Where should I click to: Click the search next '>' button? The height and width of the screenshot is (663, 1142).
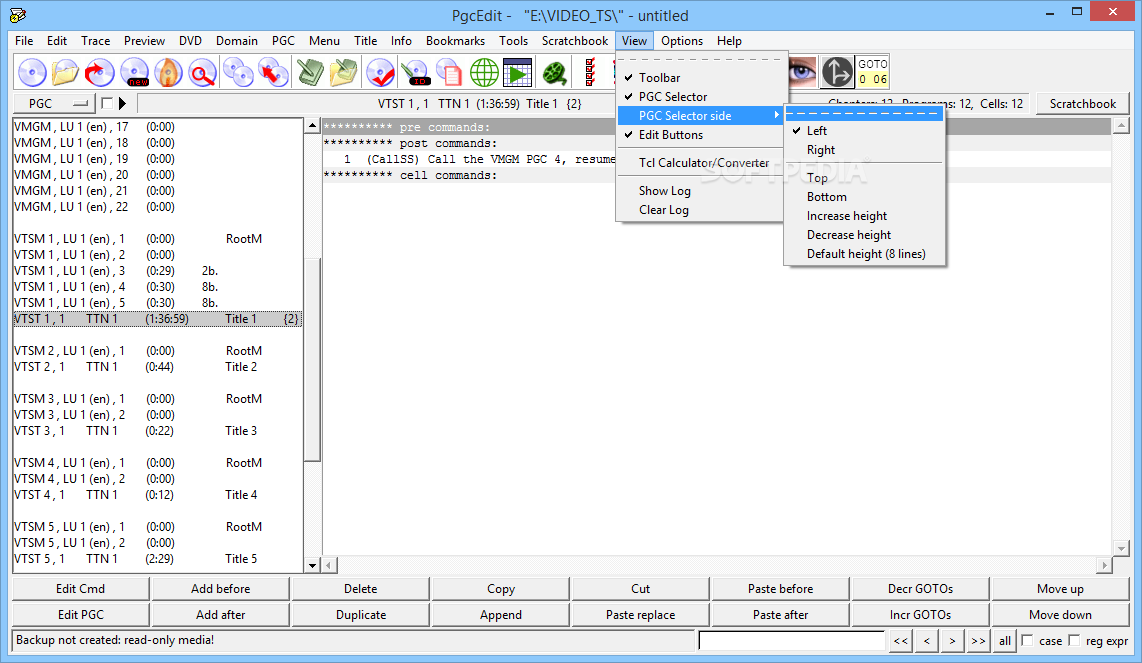click(952, 640)
